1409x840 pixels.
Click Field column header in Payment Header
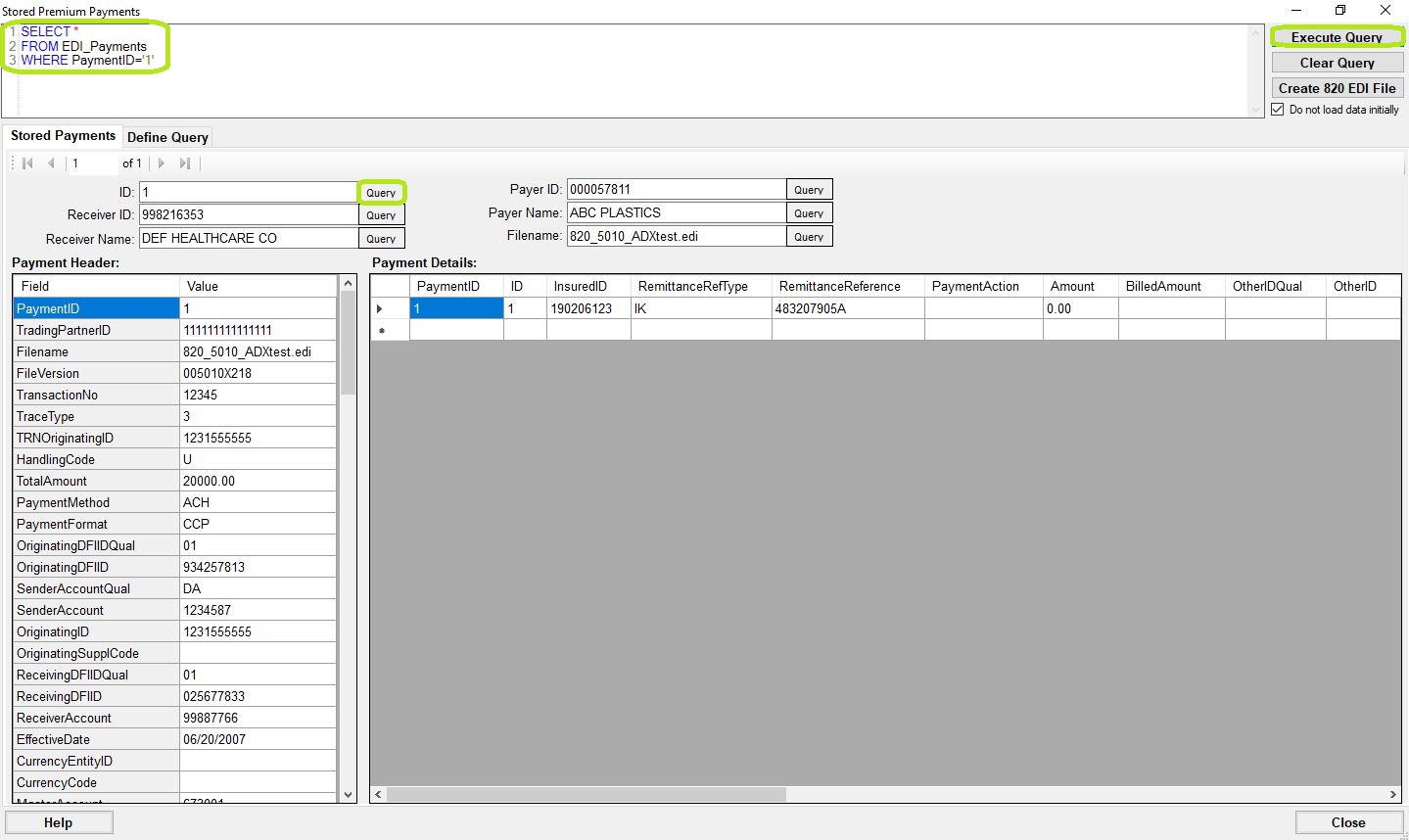click(x=97, y=286)
